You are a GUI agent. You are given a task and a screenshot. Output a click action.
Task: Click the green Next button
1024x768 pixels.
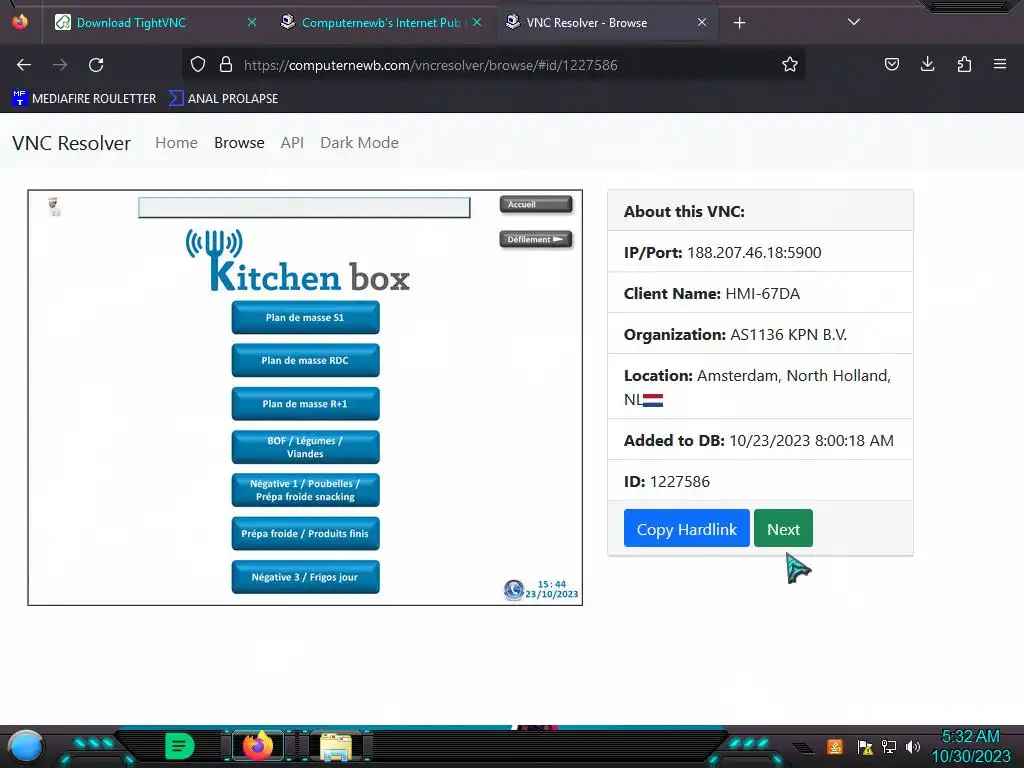tap(783, 528)
